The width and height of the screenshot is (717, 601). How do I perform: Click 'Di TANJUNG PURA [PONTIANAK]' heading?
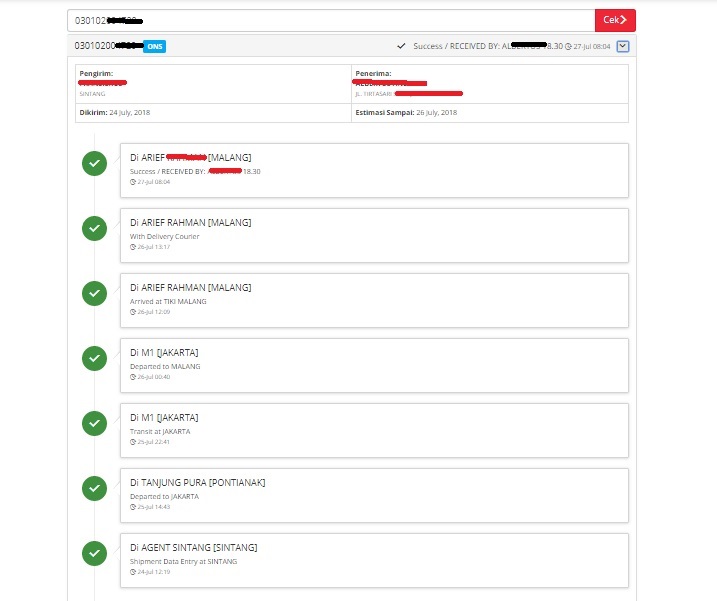(x=198, y=483)
